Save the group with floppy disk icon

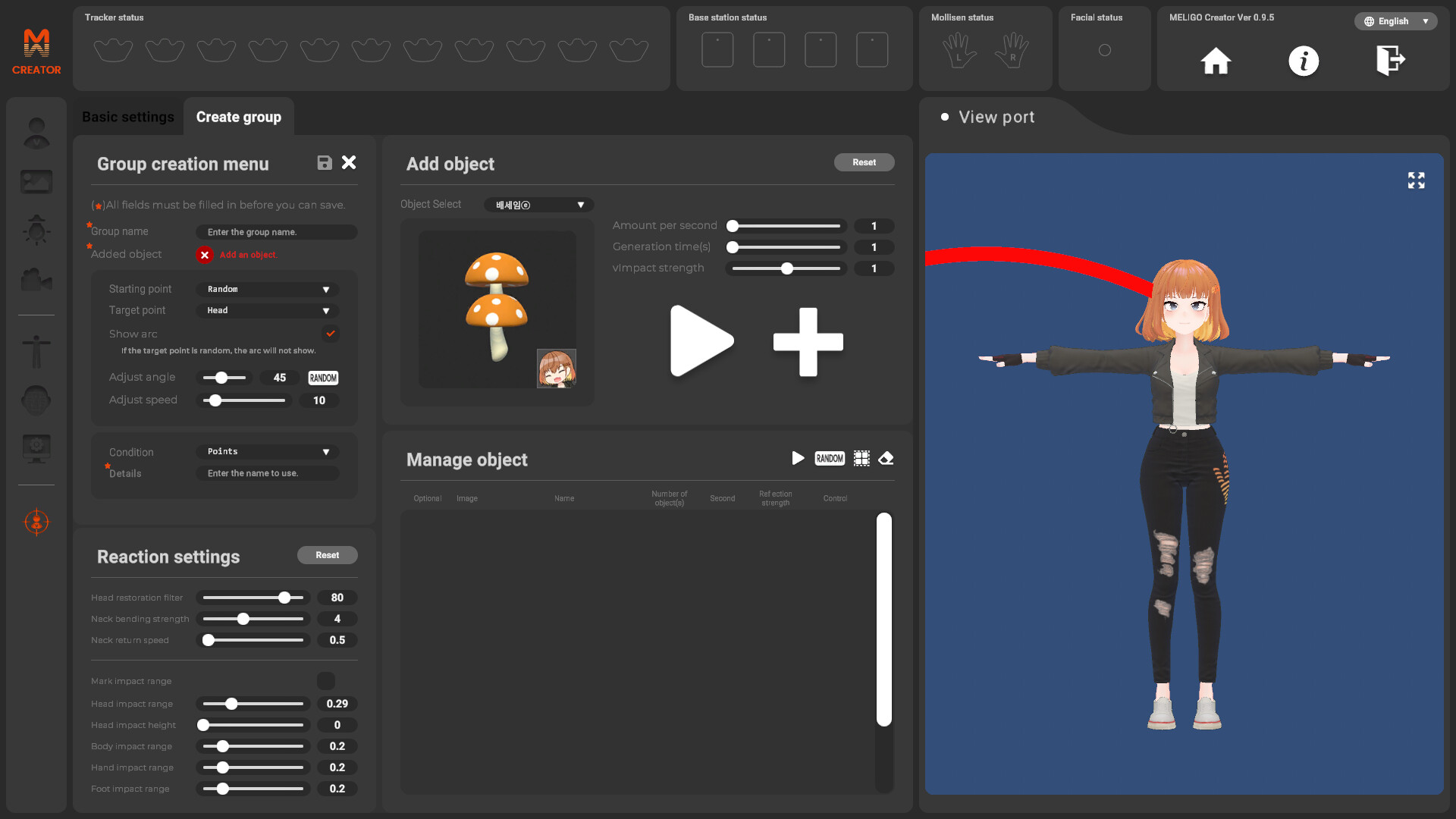point(325,162)
